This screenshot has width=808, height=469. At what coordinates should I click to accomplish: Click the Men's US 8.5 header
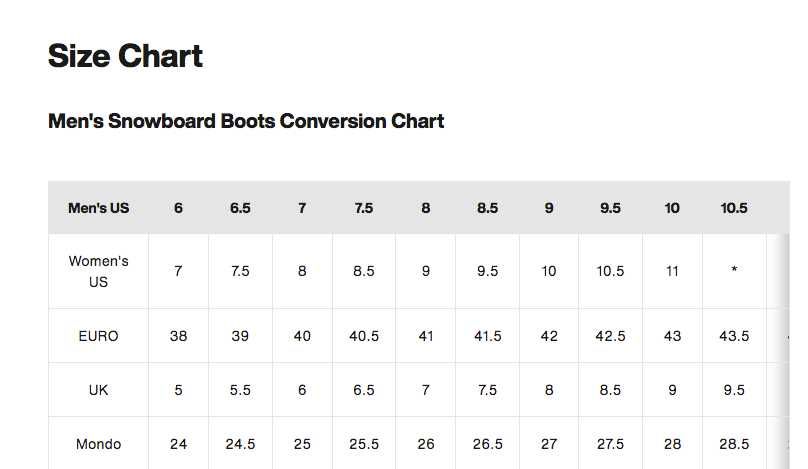(x=487, y=208)
